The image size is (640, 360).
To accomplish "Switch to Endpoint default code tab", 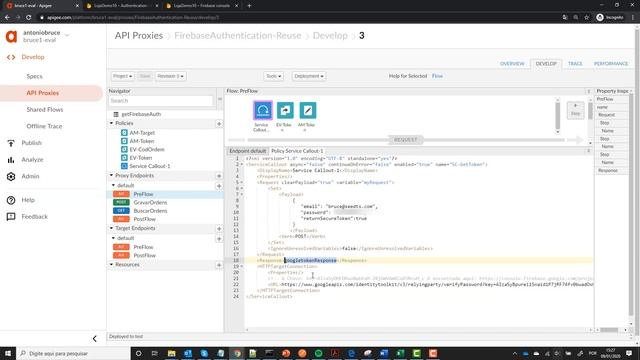I will [247, 151].
